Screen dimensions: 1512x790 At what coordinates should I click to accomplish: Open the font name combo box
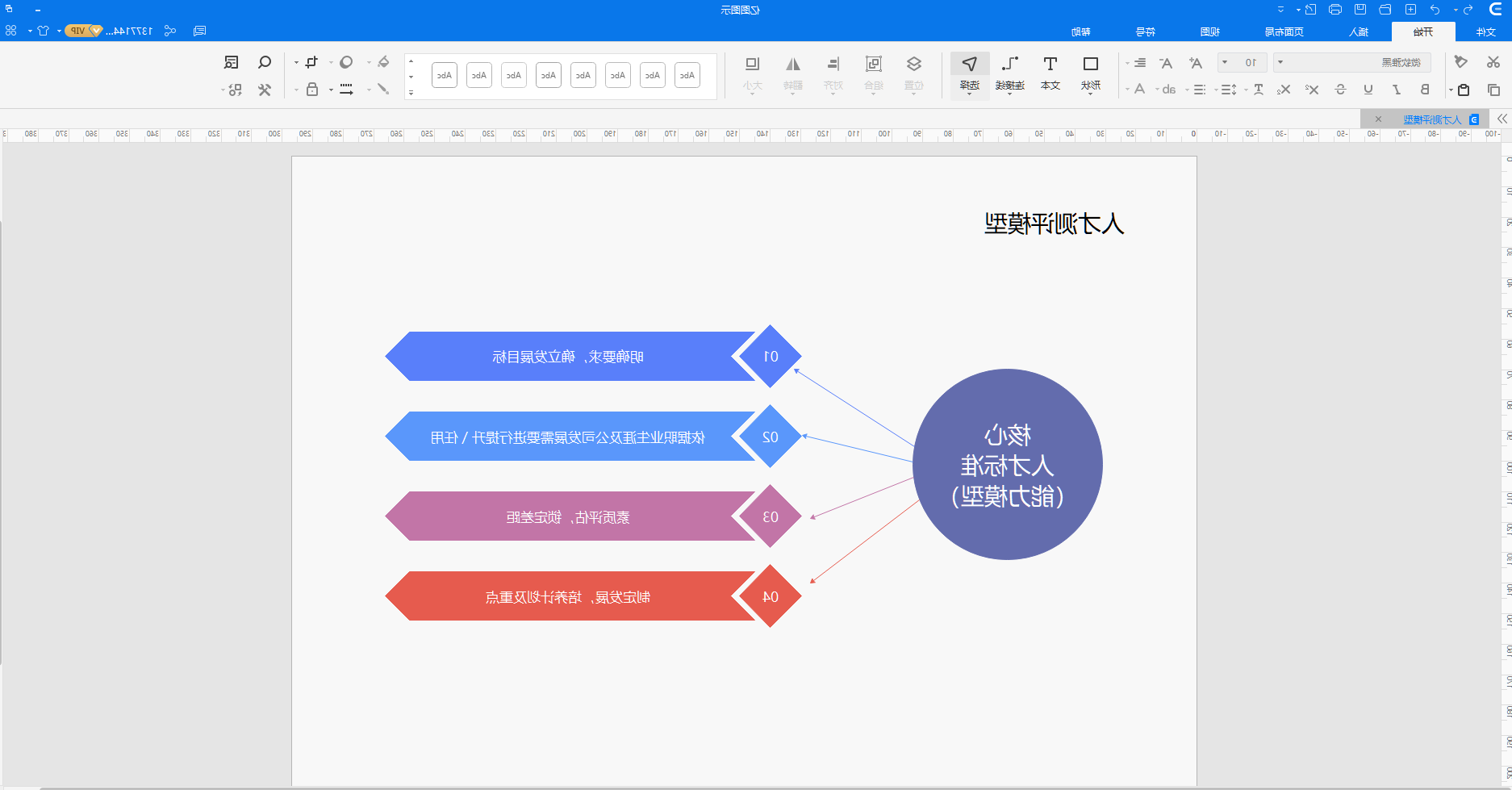pos(1352,62)
